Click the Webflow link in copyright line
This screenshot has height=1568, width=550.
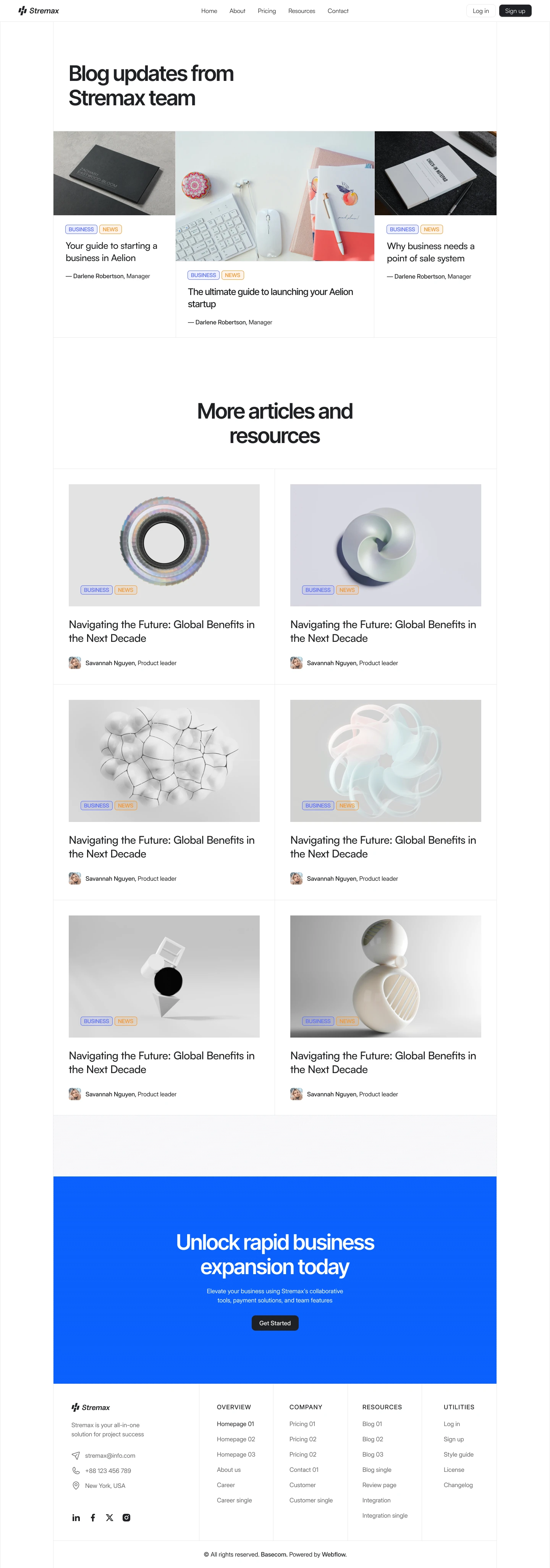pyautogui.click(x=334, y=1555)
